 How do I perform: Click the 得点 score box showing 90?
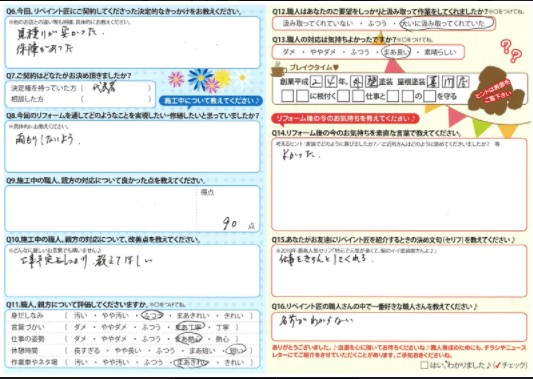[228, 208]
